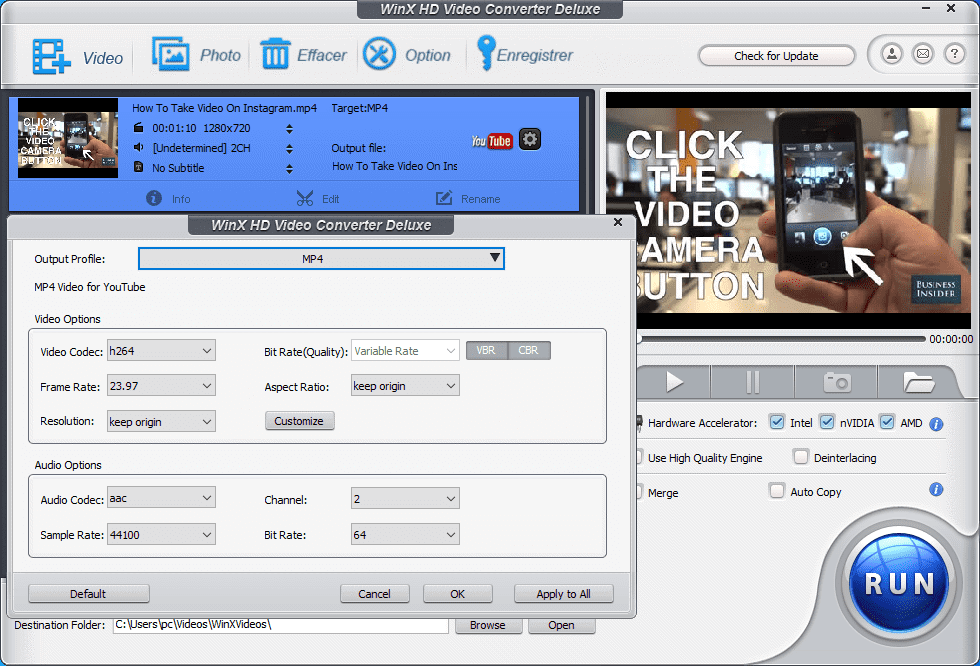The height and width of the screenshot is (666, 980).
Task: Open the Sample Rate 44100 dropdown
Action: click(161, 534)
